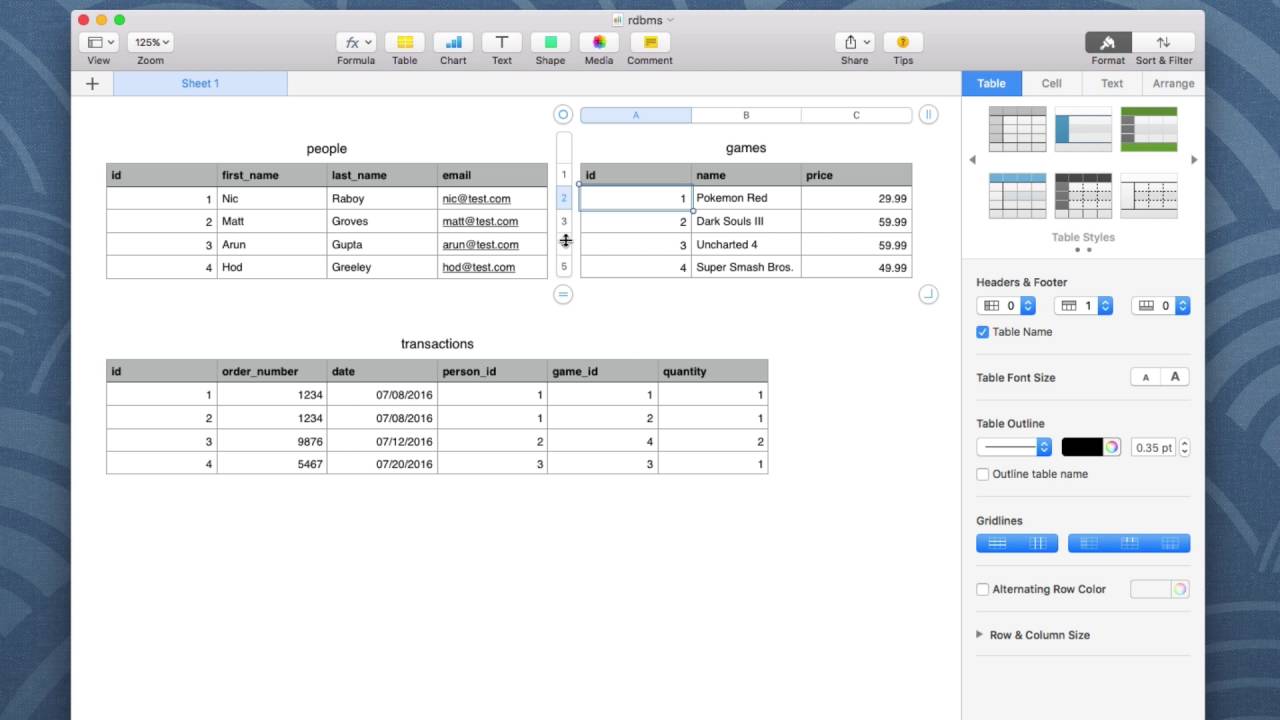Viewport: 1280px width, 720px height.
Task: Switch to the Arrange inspector tab
Action: click(1173, 84)
